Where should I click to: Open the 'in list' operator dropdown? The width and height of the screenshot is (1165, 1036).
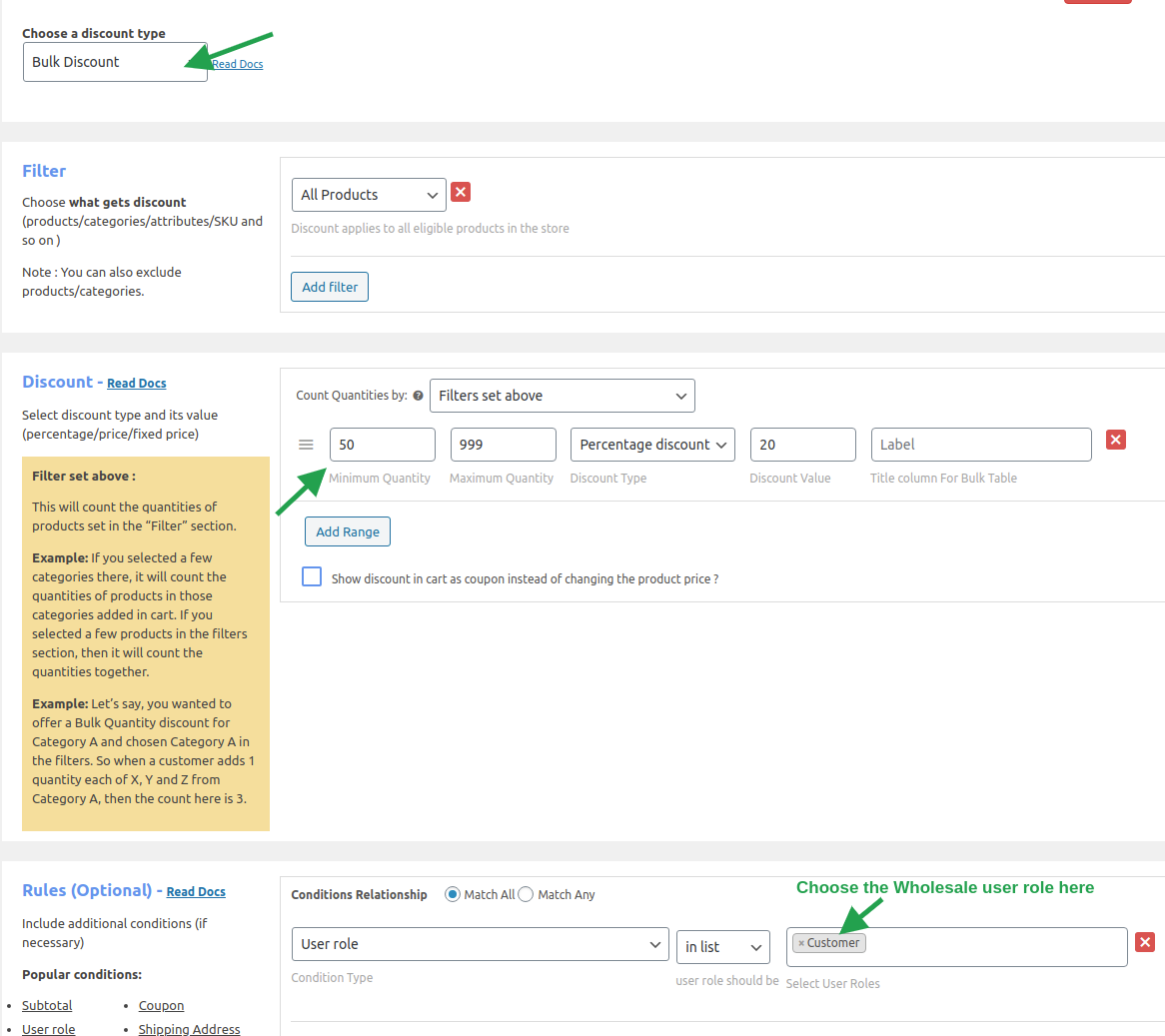click(x=722, y=947)
